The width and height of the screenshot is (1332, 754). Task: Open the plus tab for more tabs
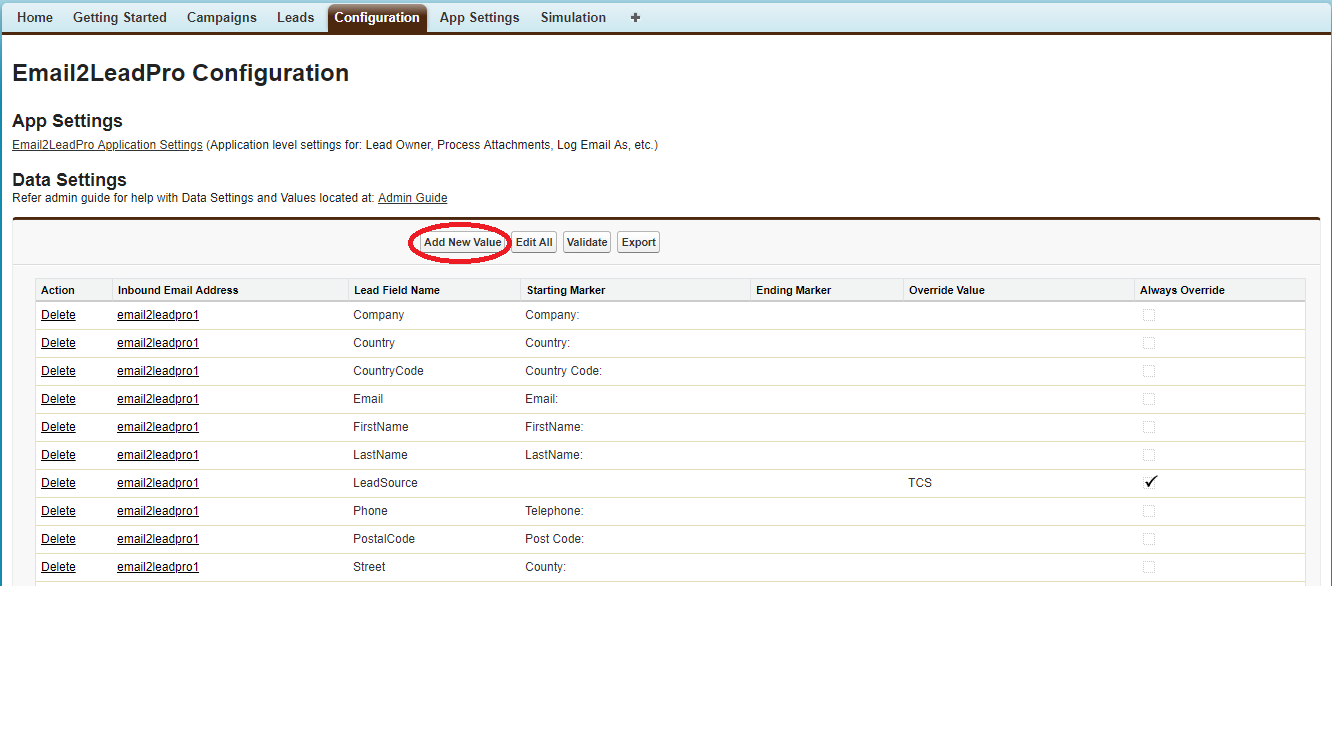coord(635,18)
